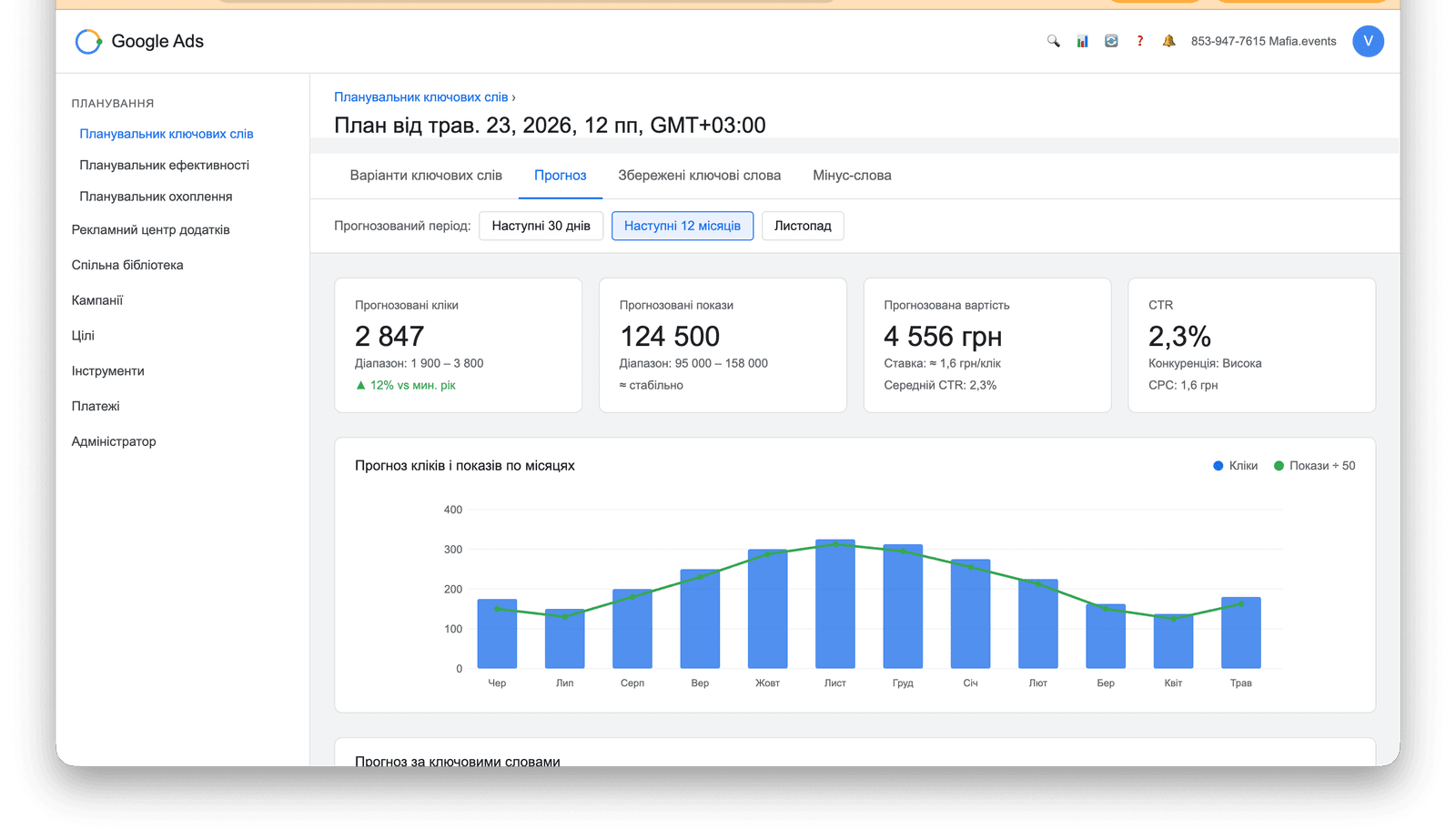Click the Лист month bar in chart

click(x=835, y=604)
